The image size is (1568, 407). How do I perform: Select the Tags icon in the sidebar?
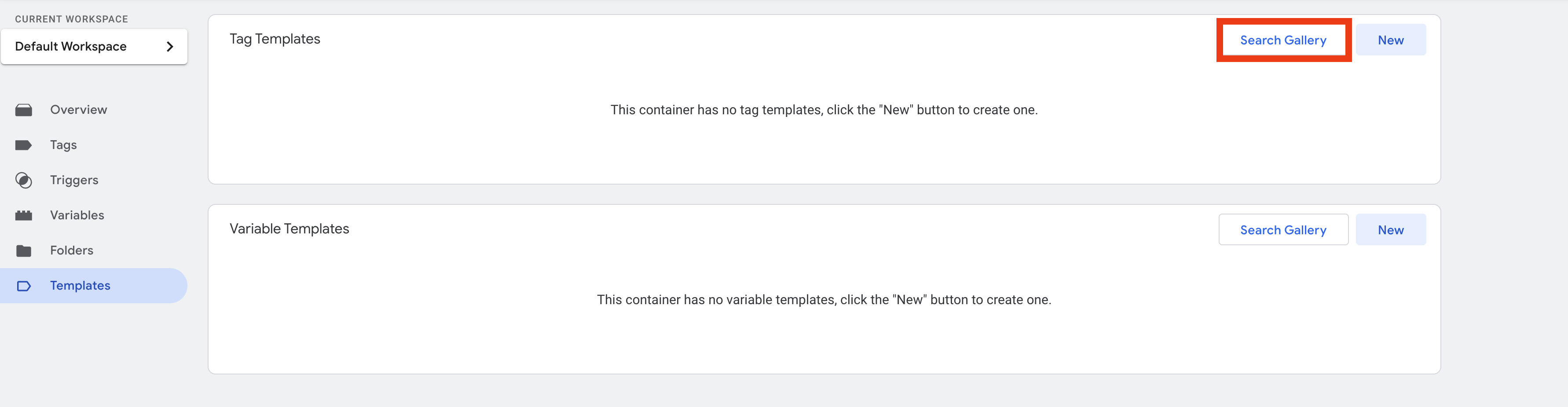(24, 145)
